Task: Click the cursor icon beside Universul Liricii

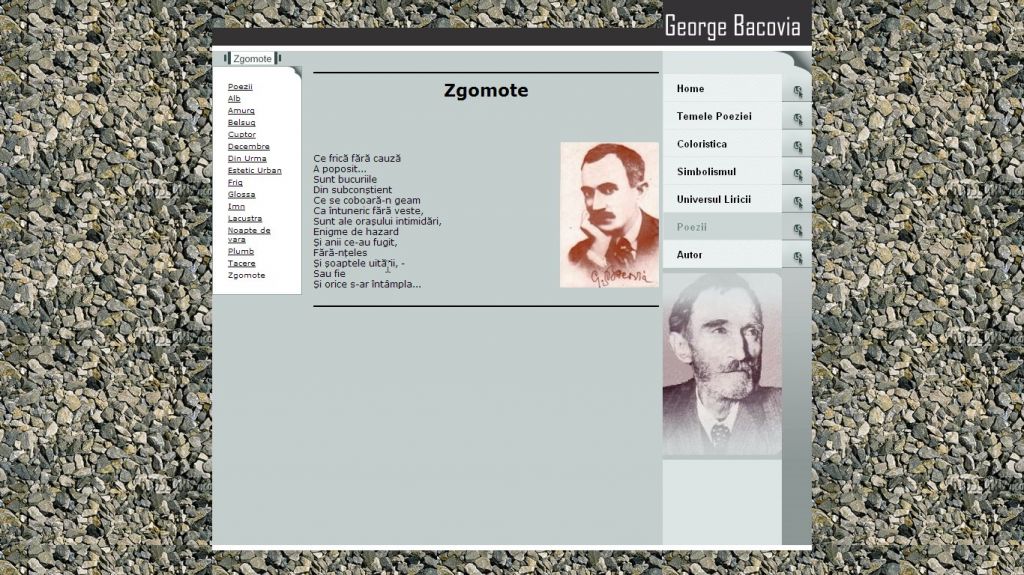Action: coord(797,202)
